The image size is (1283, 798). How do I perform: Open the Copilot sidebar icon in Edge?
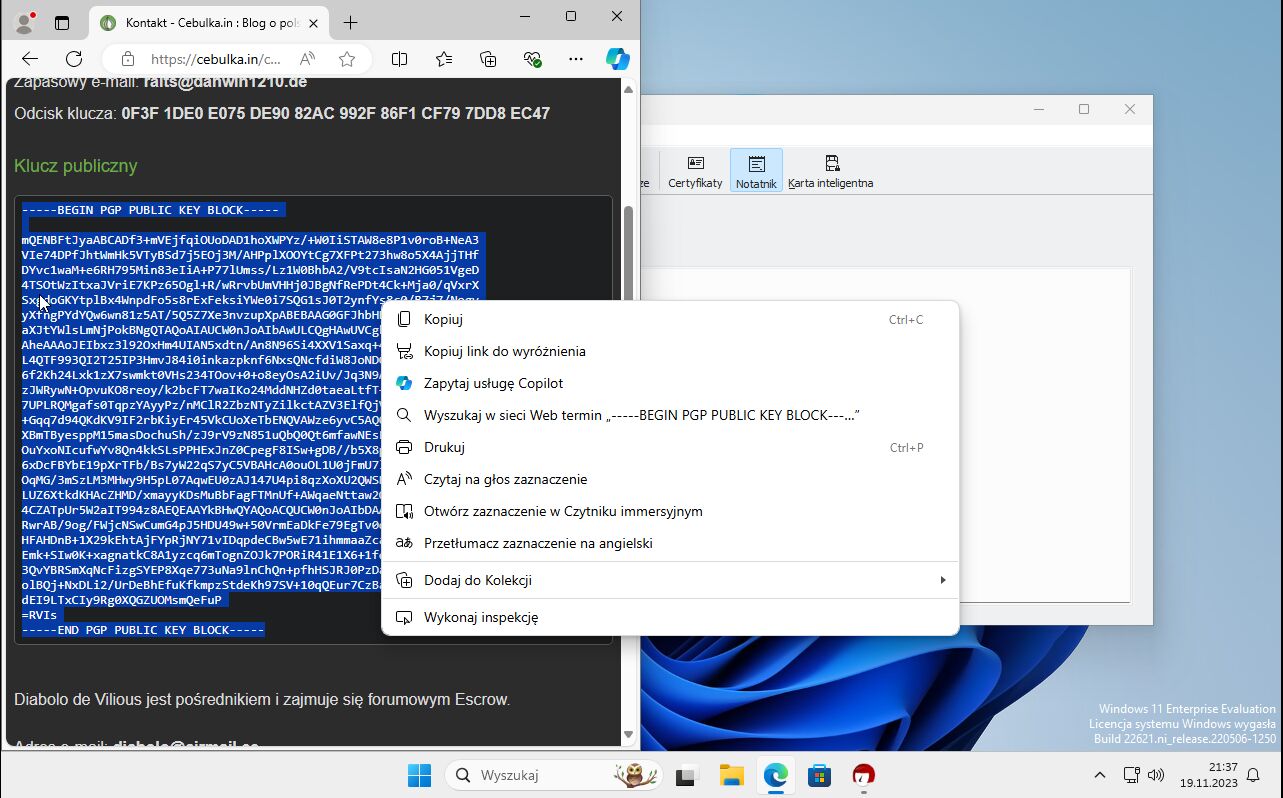[x=617, y=59]
